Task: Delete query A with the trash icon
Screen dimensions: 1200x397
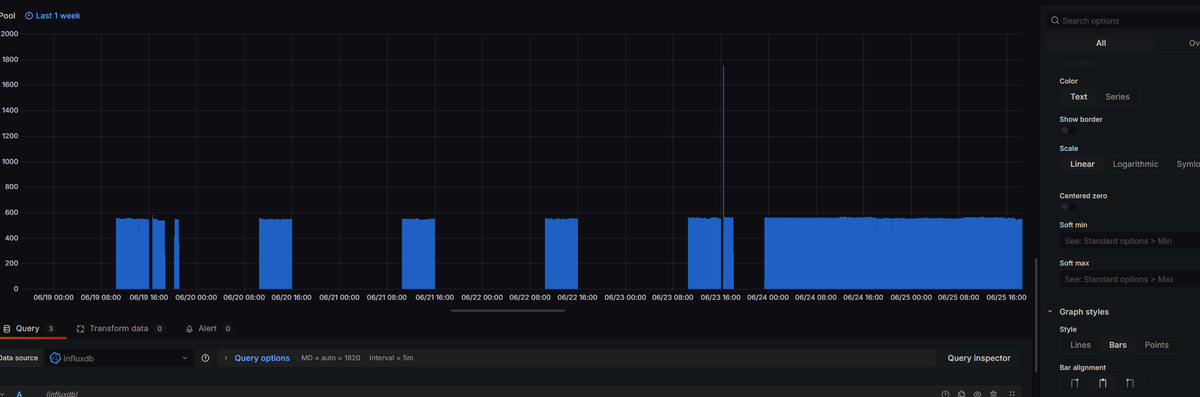Action: point(993,394)
